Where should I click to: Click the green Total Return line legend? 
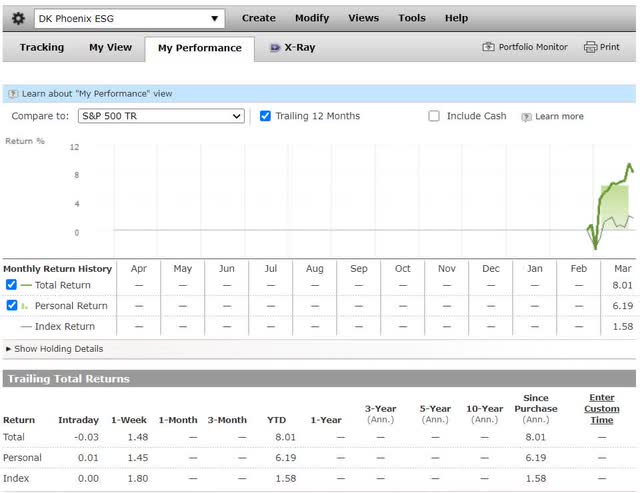pos(26,285)
